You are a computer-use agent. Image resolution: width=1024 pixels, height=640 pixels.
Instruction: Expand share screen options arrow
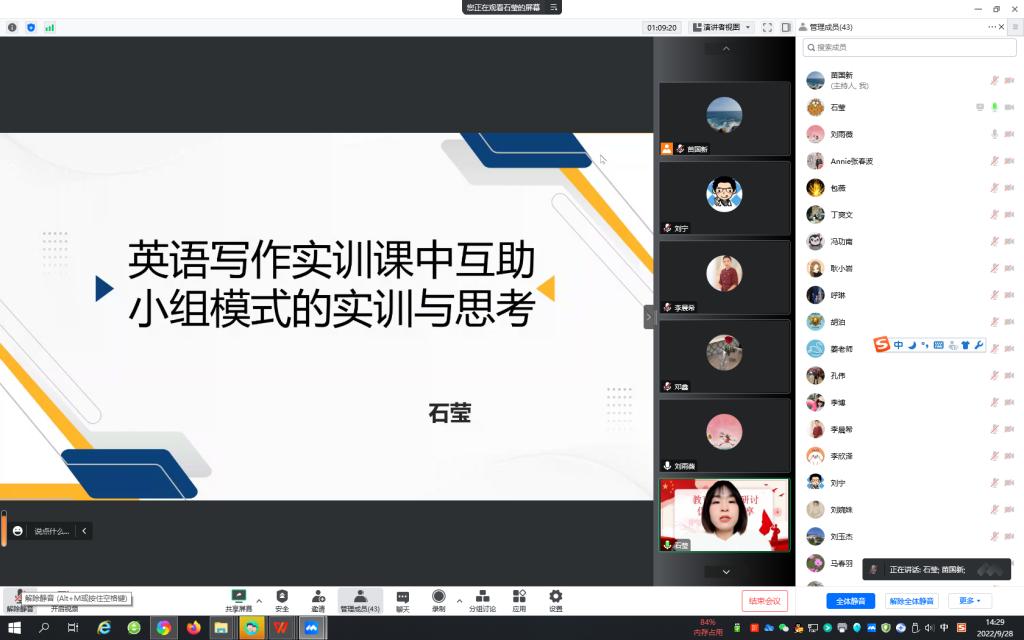tap(259, 601)
